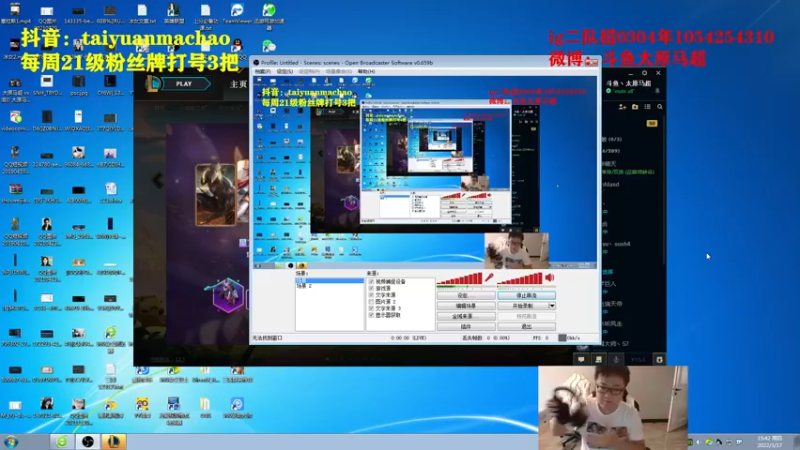The width and height of the screenshot is (800, 450).
Task: Click the bug report icon in friends panel footer
Action: [659, 360]
